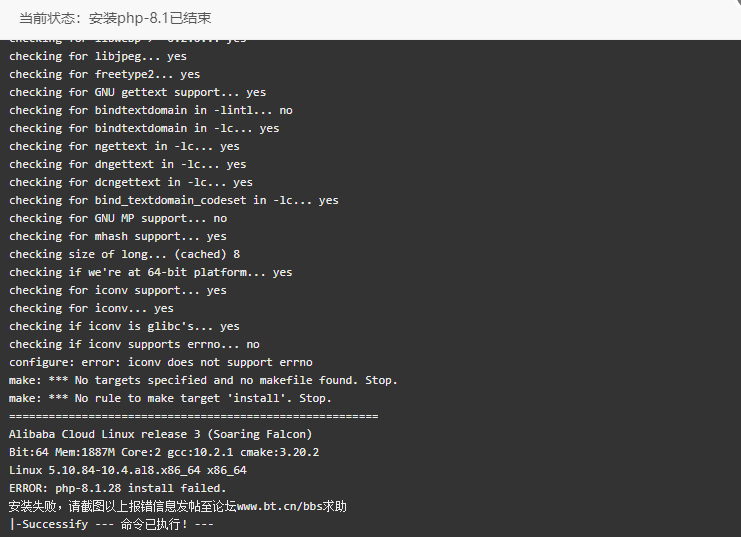Click the Linux 5.10.84 kernel version line
Viewport: 741px width, 537px height.
pyautogui.click(x=128, y=470)
